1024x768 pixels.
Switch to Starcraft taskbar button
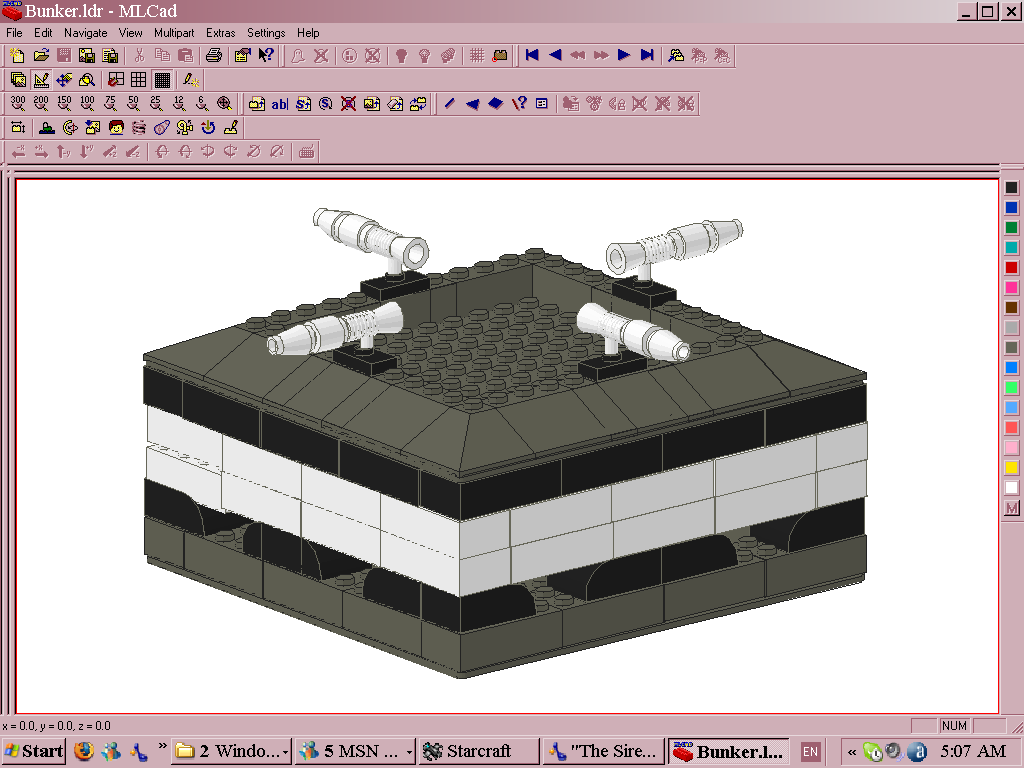pyautogui.click(x=479, y=751)
